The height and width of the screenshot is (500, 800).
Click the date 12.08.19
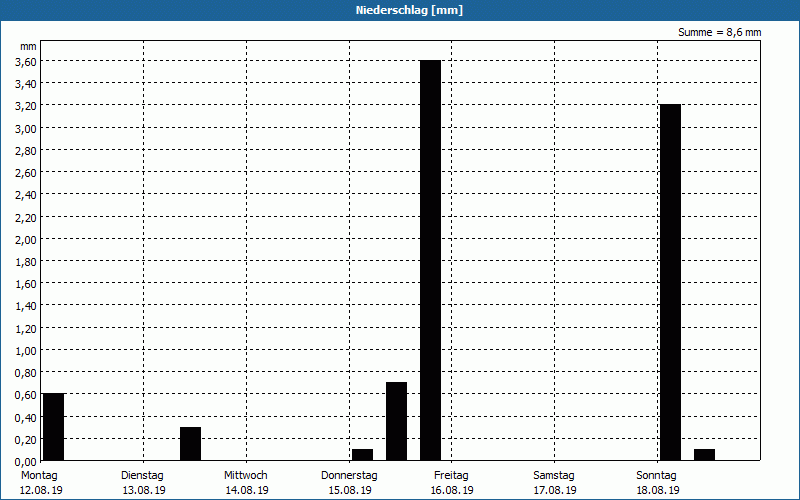click(x=41, y=490)
